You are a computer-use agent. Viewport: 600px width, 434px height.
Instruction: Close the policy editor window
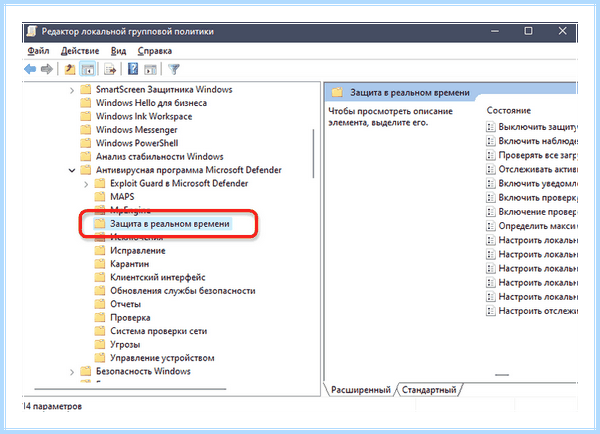[x=562, y=31]
